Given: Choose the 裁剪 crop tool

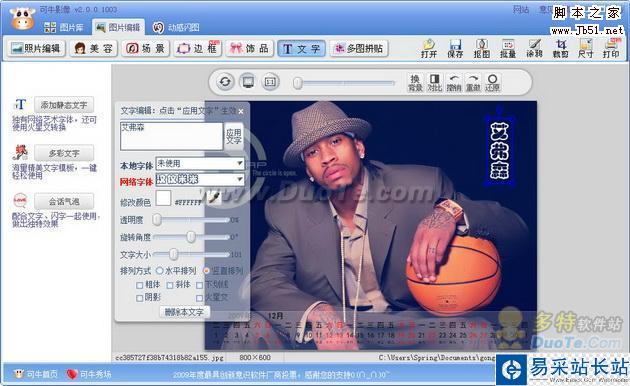Looking at the screenshot, I should point(560,48).
